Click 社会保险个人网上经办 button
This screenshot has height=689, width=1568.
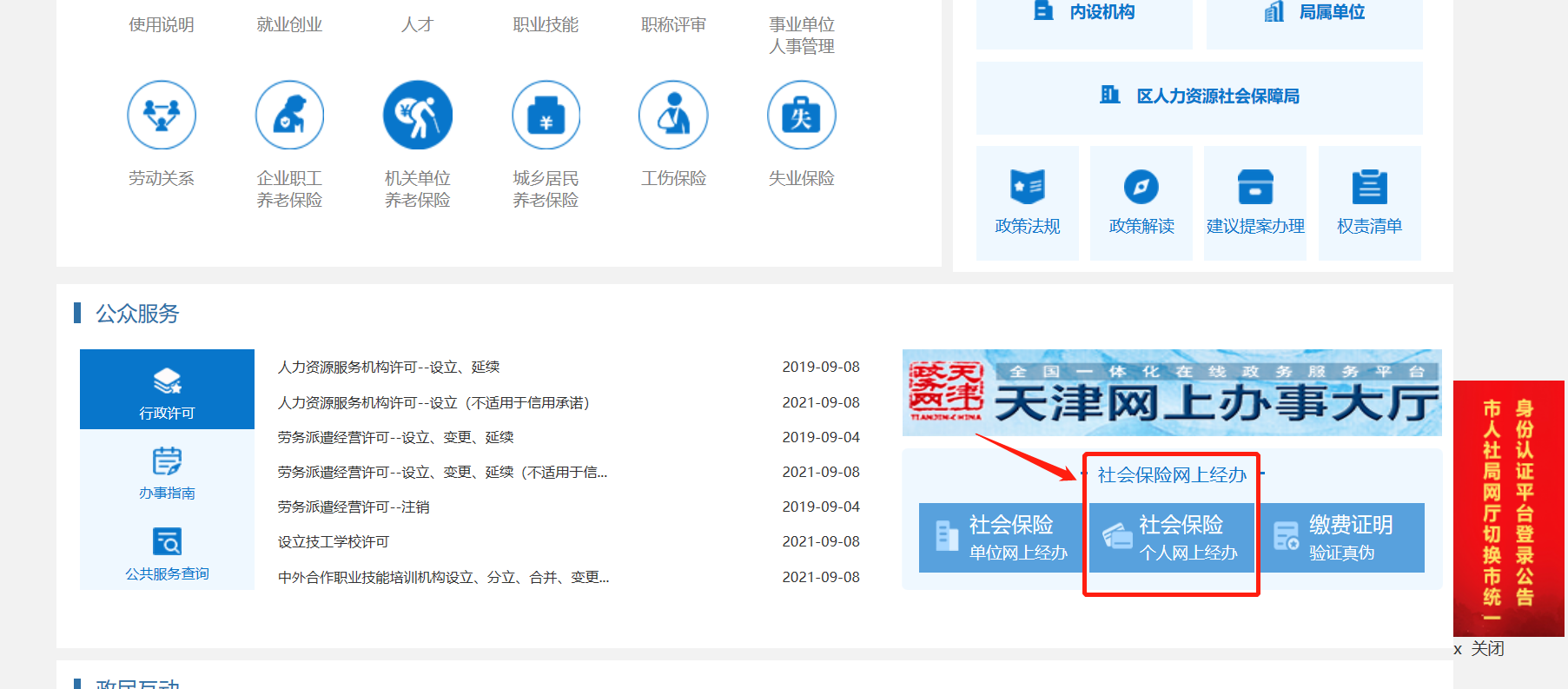point(1171,538)
